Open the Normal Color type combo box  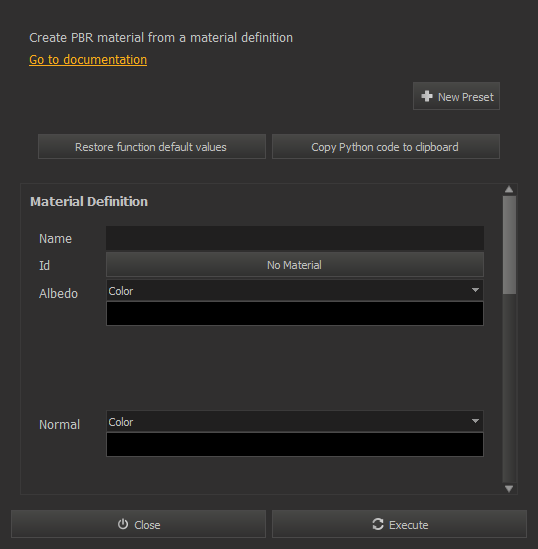295,421
